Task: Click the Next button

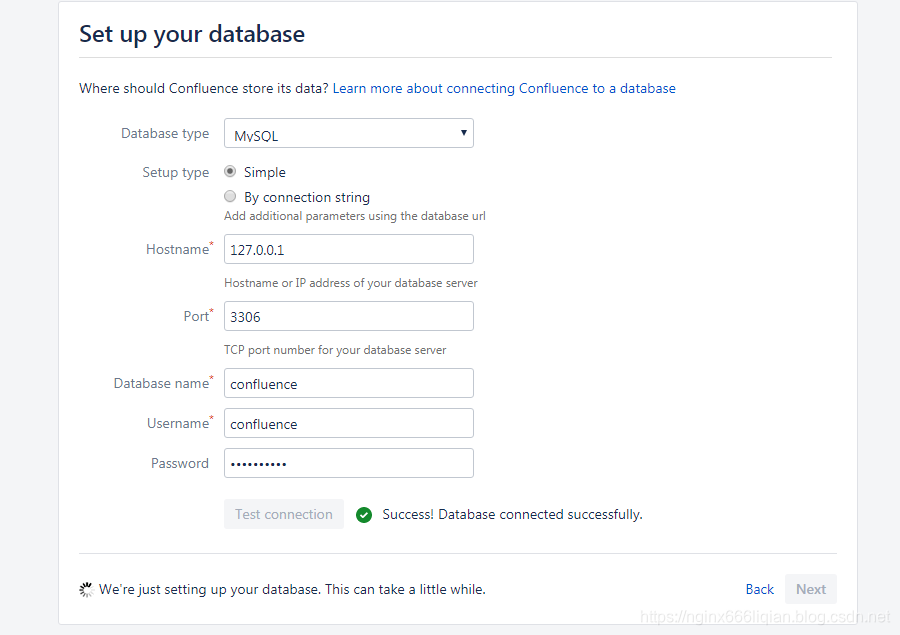Action: point(810,590)
